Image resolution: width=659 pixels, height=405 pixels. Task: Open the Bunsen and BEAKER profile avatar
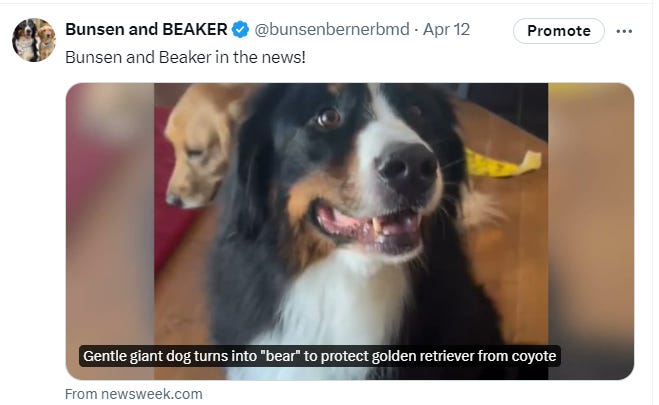click(34, 40)
